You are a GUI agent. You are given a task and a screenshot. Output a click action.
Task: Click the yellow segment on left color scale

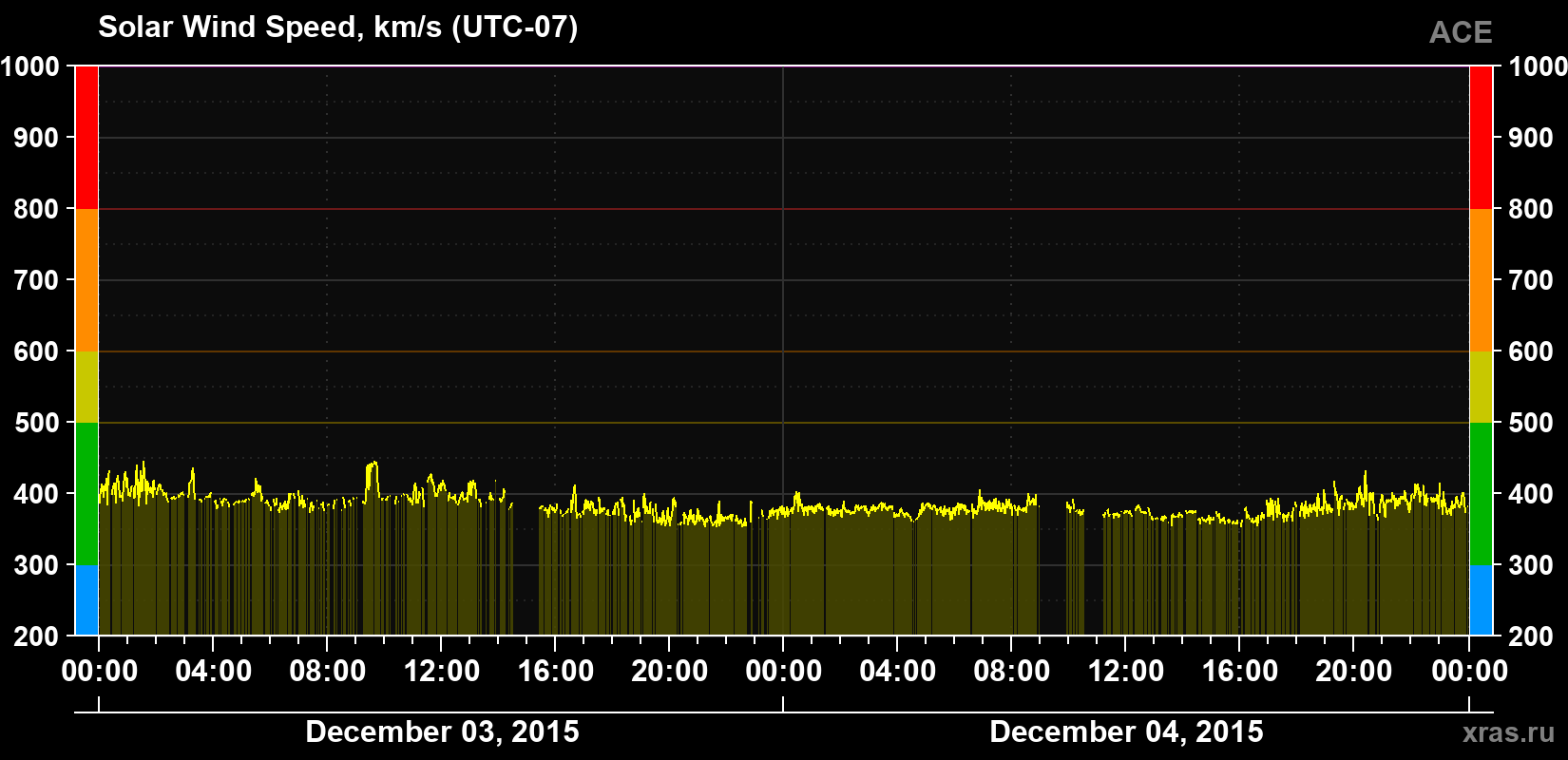pyautogui.click(x=86, y=387)
